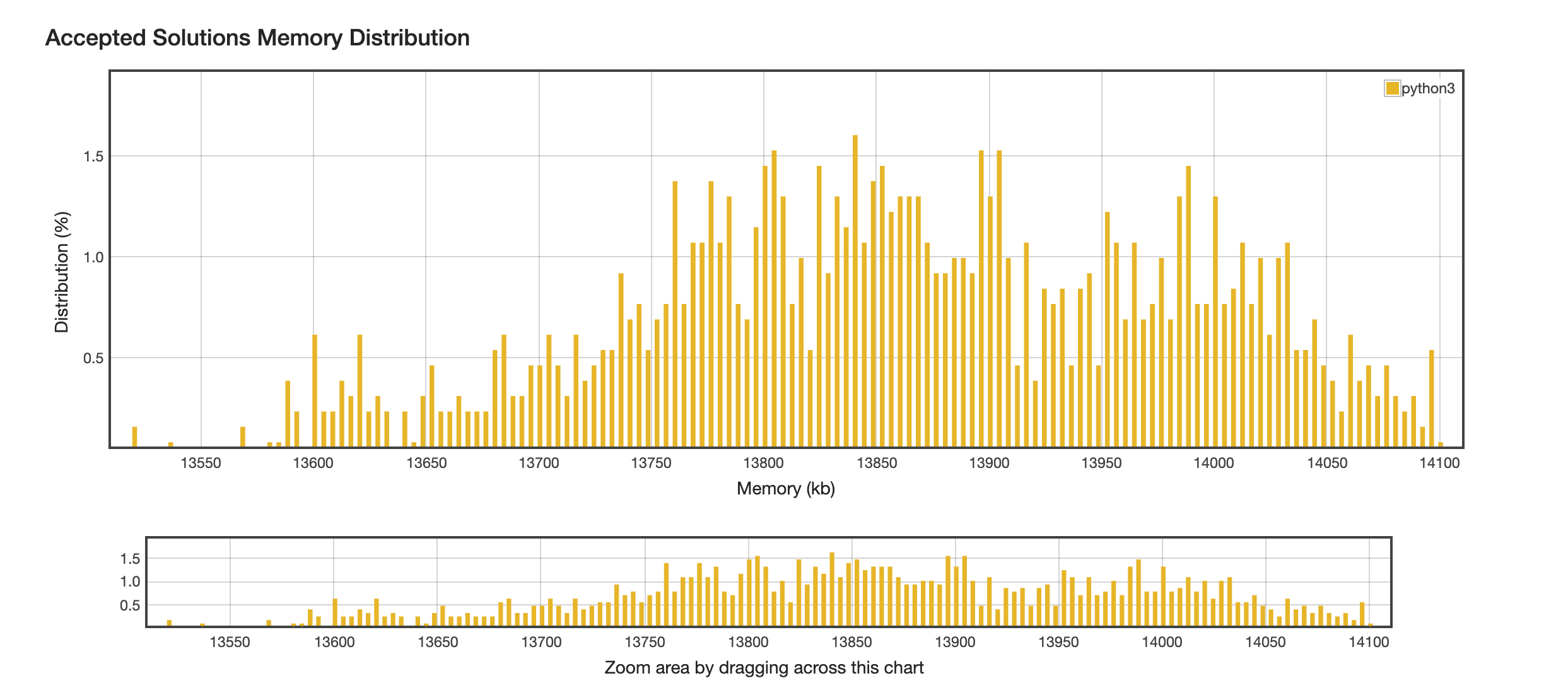Click the 0.5 y-axis label of main chart
The height and width of the screenshot is (695, 1568).
[93, 358]
